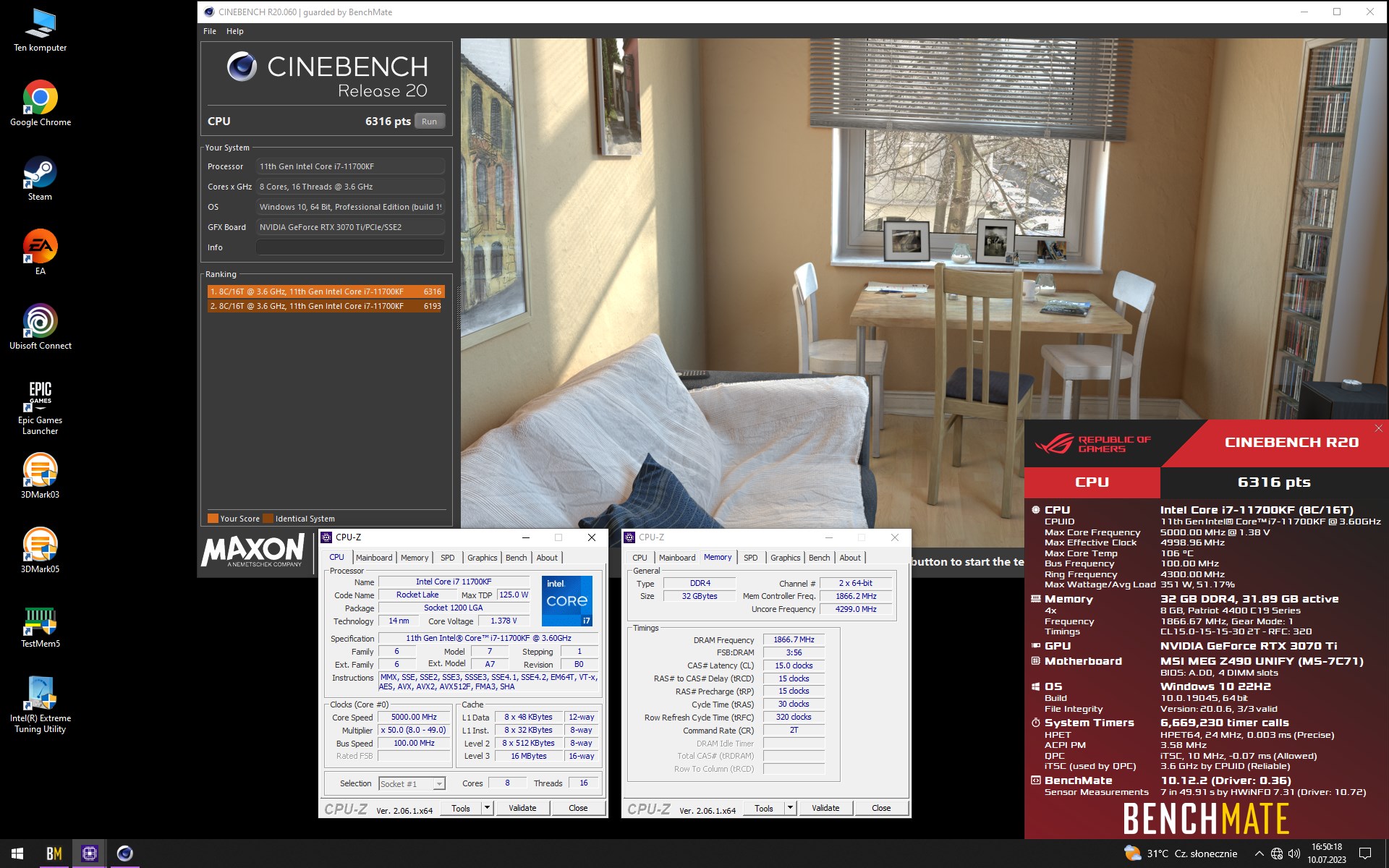This screenshot has width=1389, height=868.
Task: Click Validate in left CPU-Z window
Action: coord(522,808)
